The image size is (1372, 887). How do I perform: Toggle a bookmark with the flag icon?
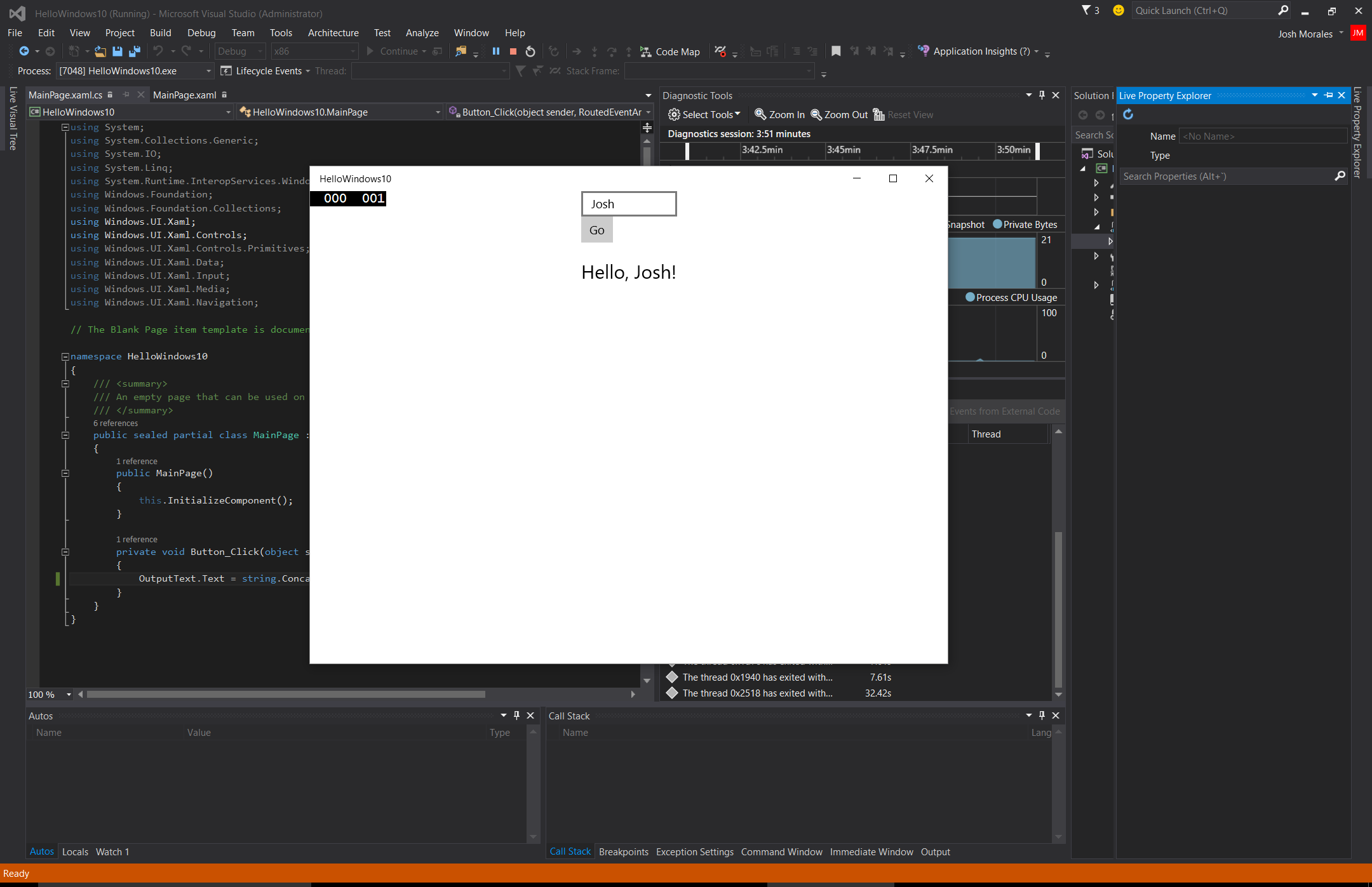tap(837, 51)
